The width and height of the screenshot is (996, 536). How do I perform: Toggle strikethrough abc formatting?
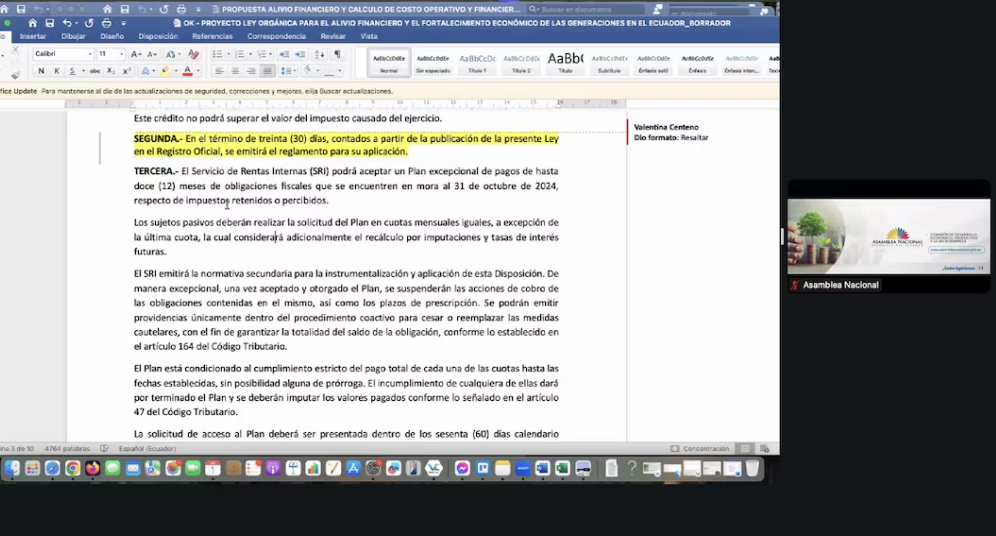pos(95,71)
